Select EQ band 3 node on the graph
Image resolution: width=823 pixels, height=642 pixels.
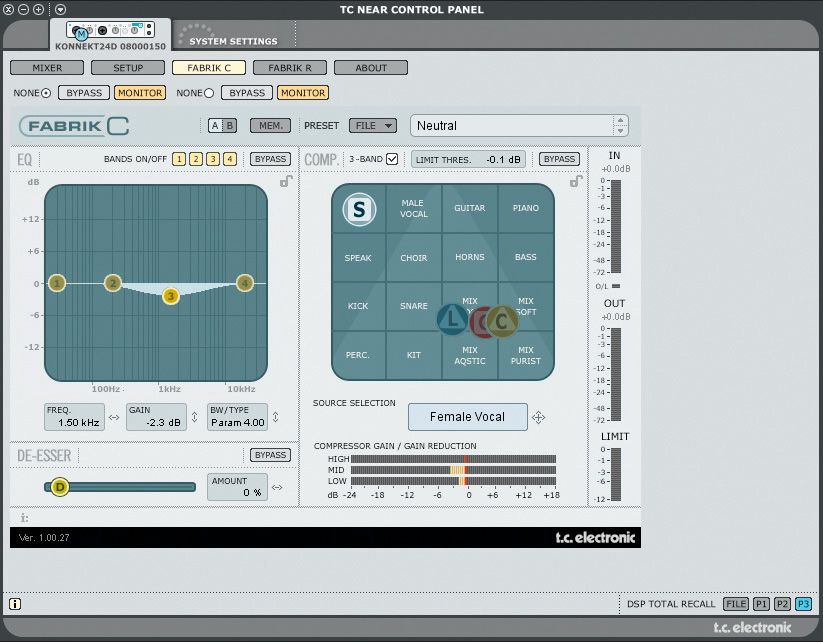pyautogui.click(x=170, y=296)
